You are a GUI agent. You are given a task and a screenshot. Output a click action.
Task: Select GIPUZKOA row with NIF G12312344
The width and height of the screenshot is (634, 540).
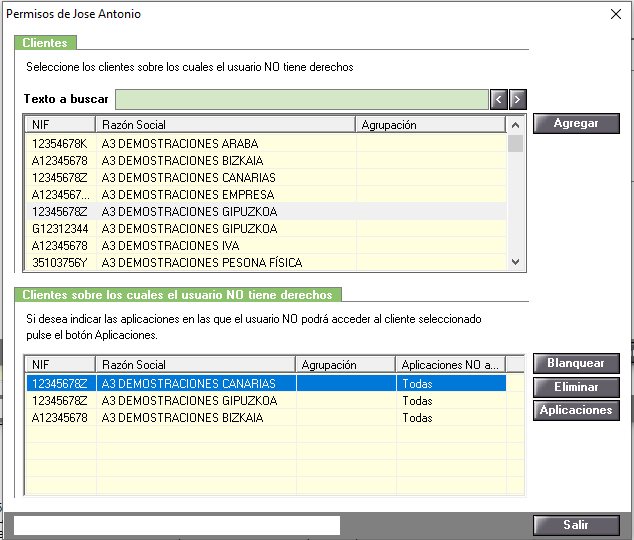(x=266, y=228)
